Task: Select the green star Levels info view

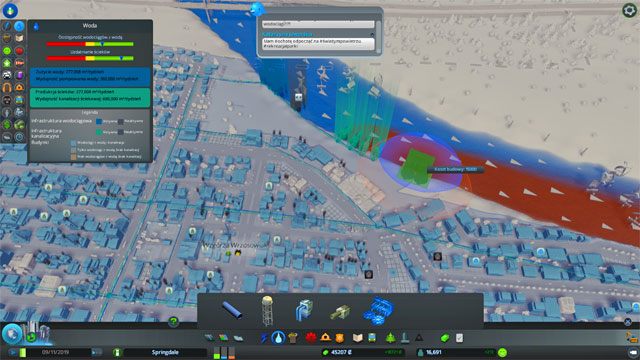Action: [7, 63]
